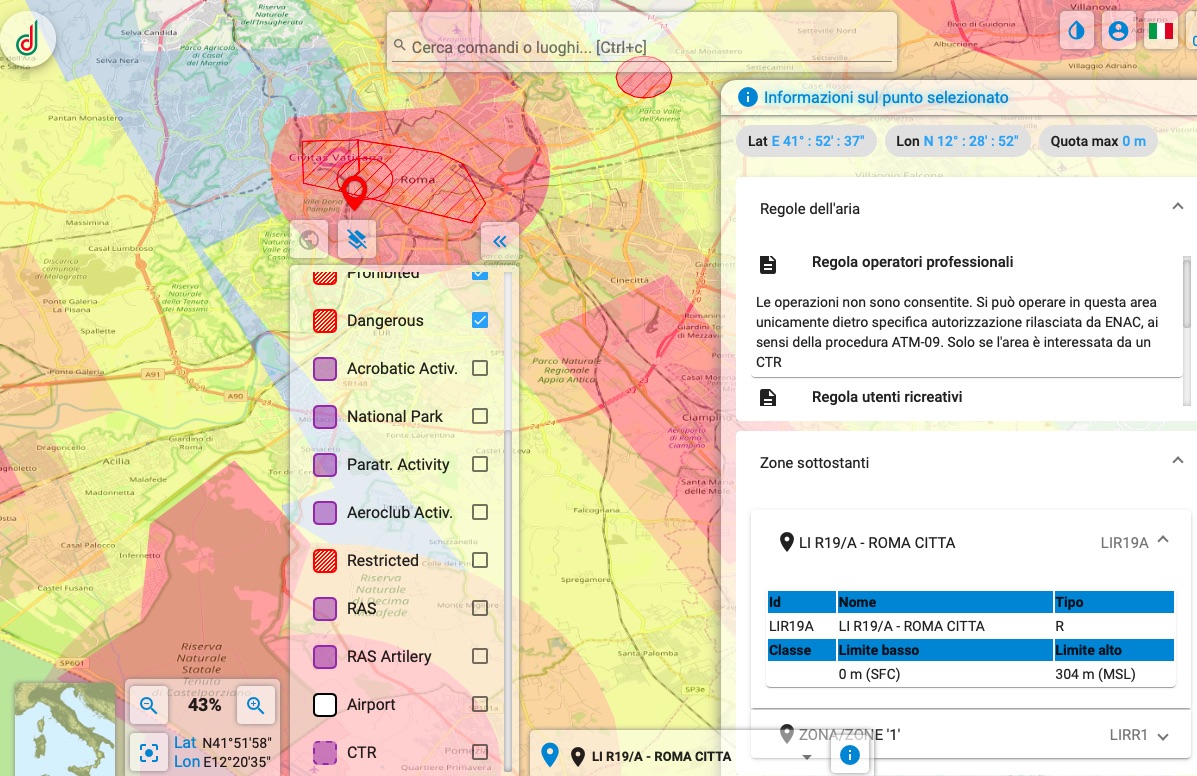Select the Italian flag language icon
This screenshot has height=776, width=1197.
[1160, 31]
